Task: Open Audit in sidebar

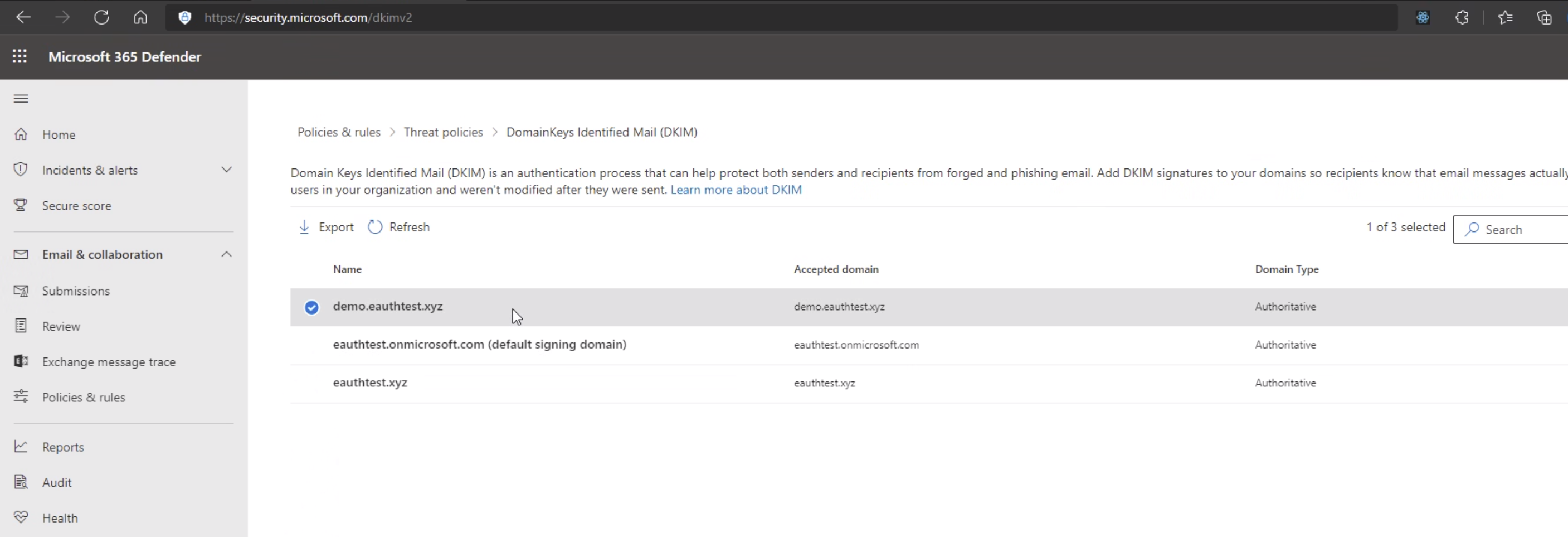Action: click(57, 483)
